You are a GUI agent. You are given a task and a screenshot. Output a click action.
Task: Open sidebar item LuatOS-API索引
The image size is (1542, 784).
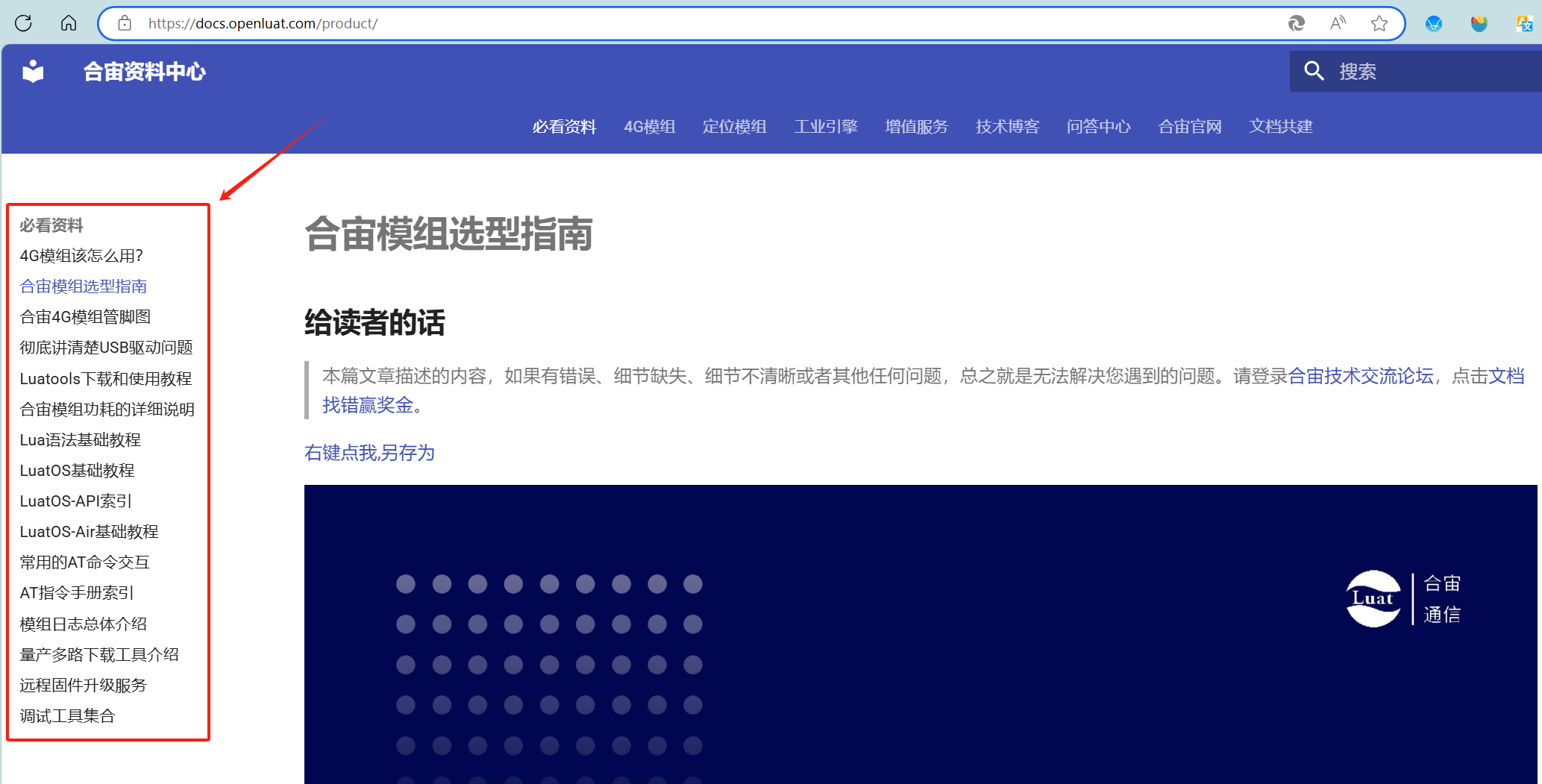76,501
